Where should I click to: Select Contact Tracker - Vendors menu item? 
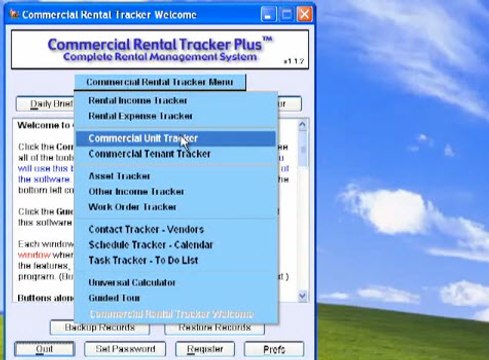tap(176, 229)
